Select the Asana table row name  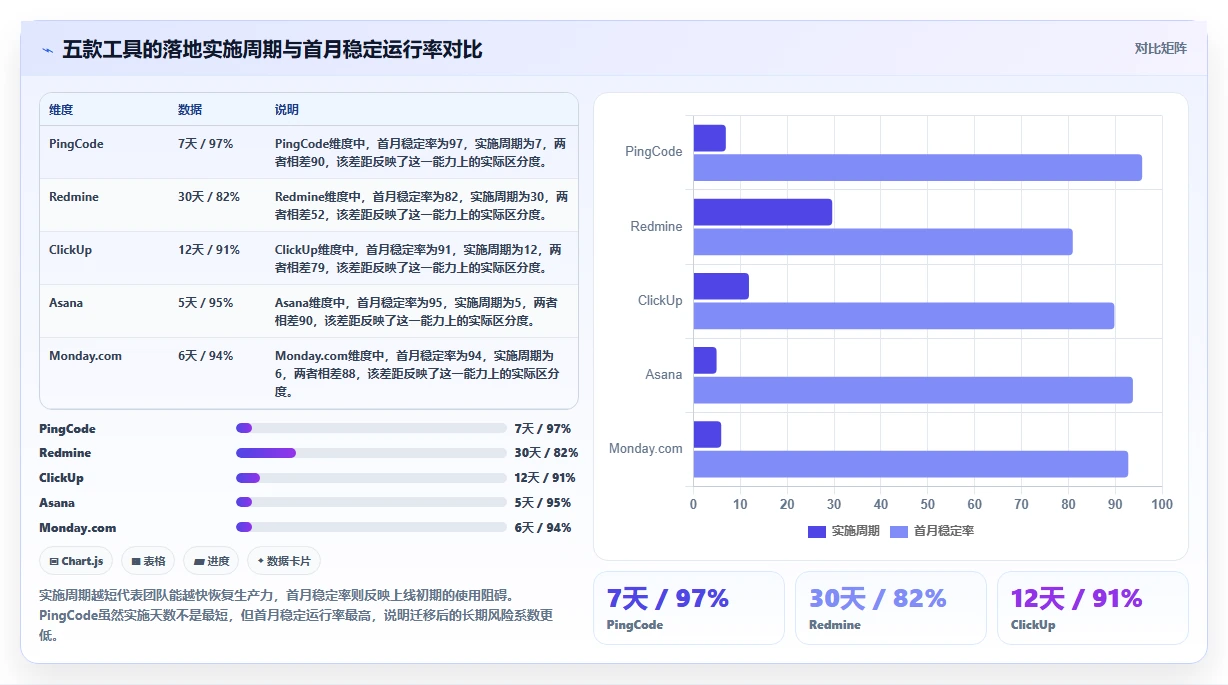point(66,303)
